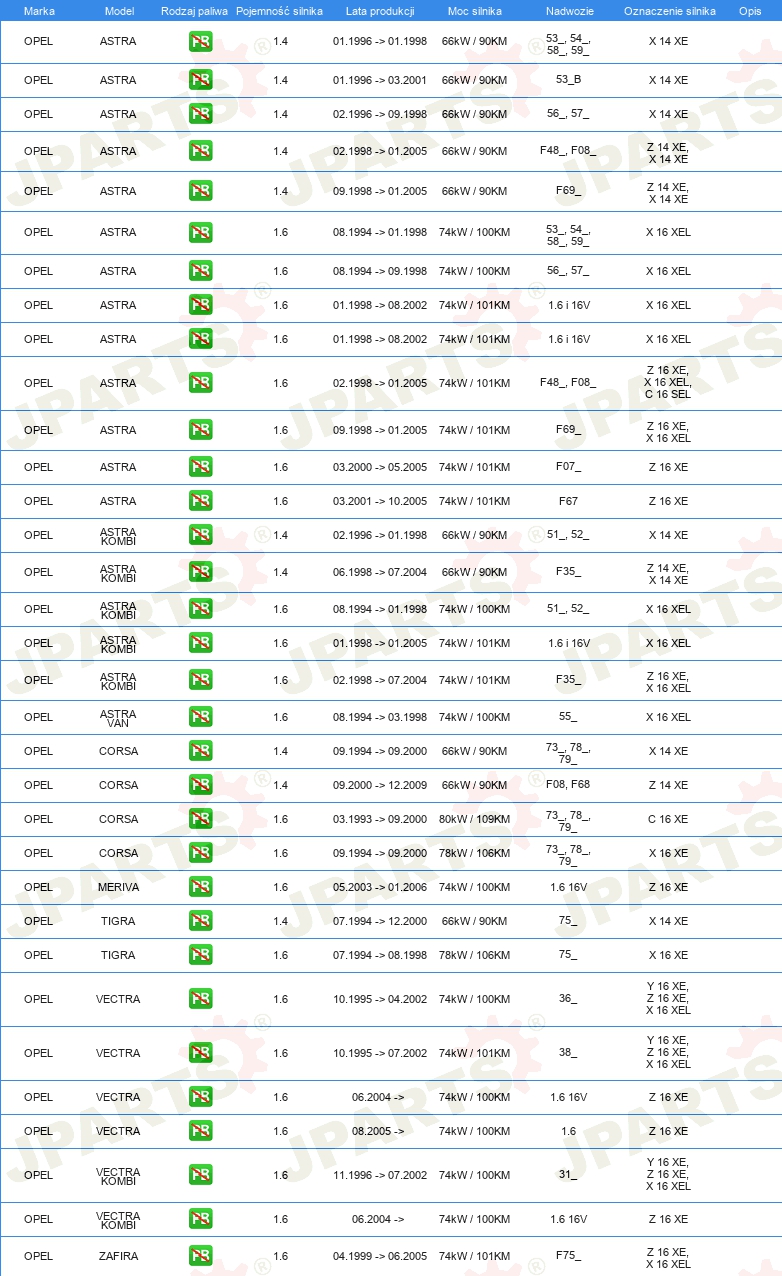Click the engine code C 16 XE cell
782x1276 pixels.
point(668,819)
